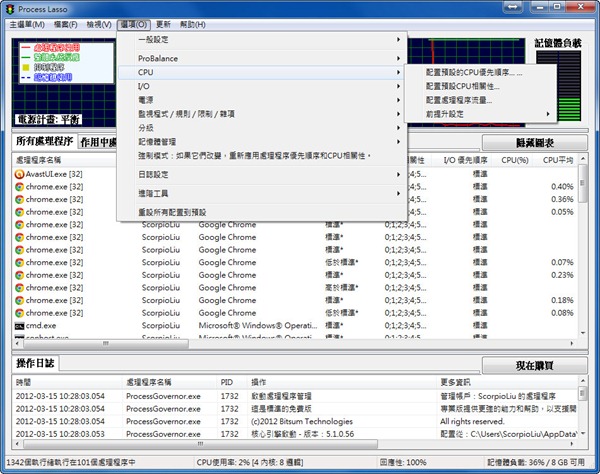Open the 檢視(V) menu
Viewport: 600px width, 474px height.
point(99,24)
